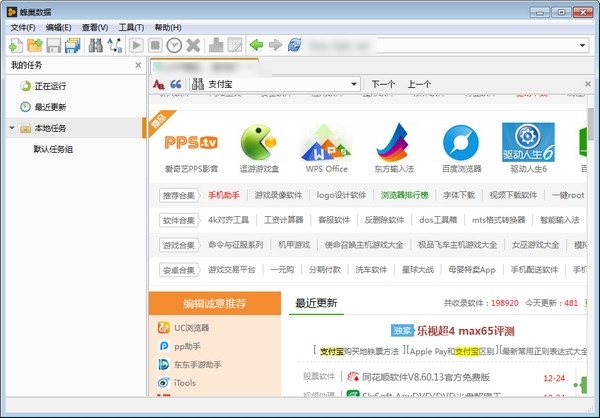Click the 浏览器排行榜 link
The image size is (600, 418).
pyautogui.click(x=404, y=195)
